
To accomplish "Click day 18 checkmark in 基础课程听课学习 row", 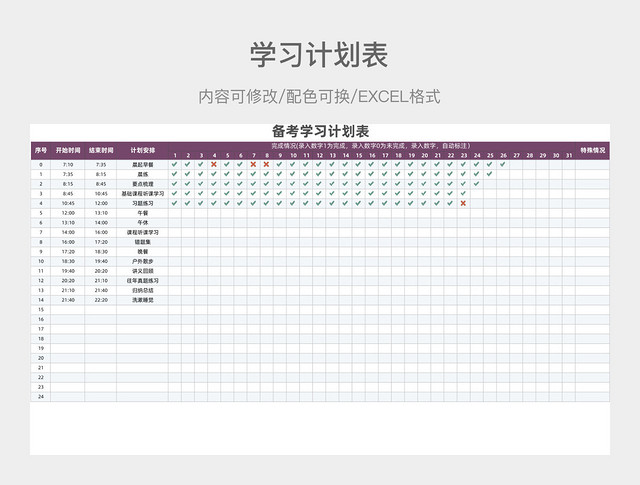I will click(x=398, y=193).
